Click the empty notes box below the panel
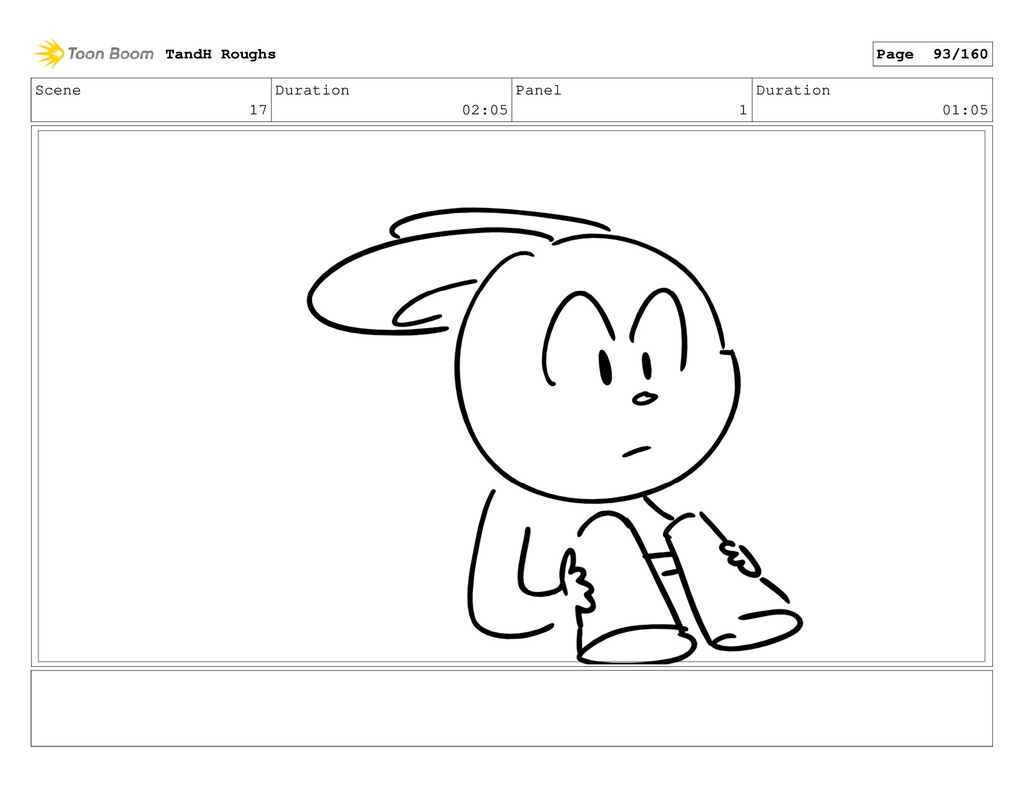 pyautogui.click(x=511, y=708)
